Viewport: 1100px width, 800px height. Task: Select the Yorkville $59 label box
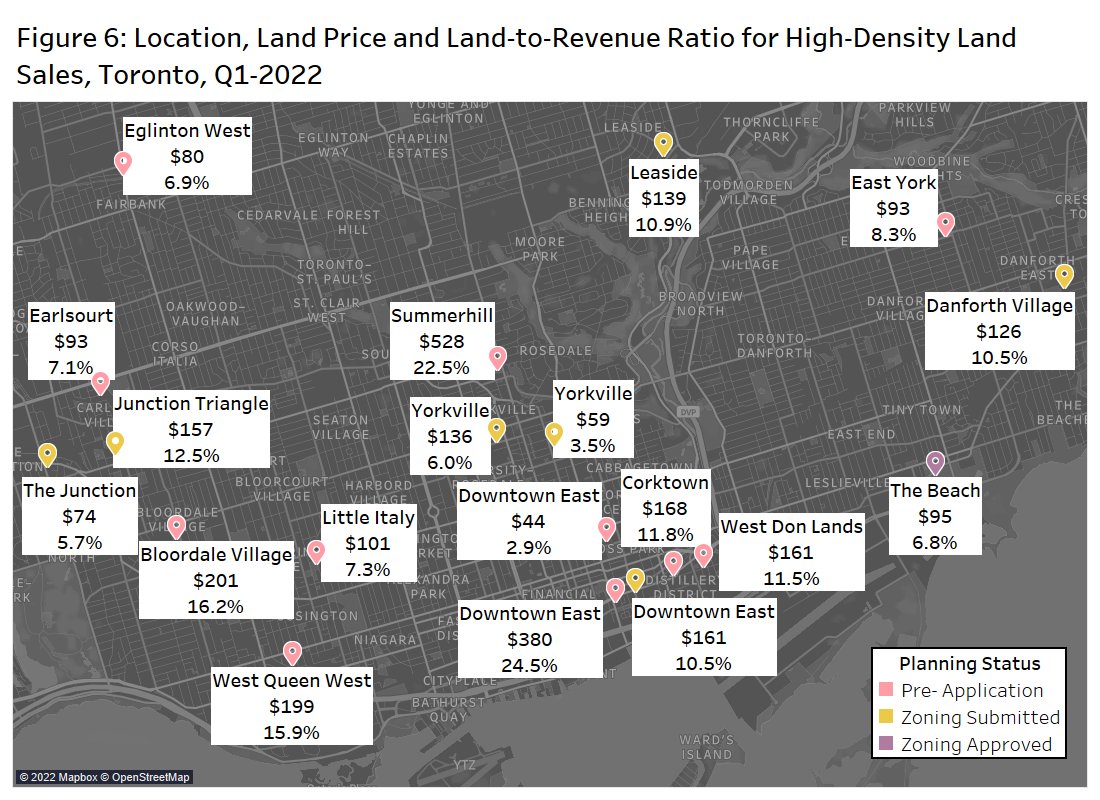594,417
